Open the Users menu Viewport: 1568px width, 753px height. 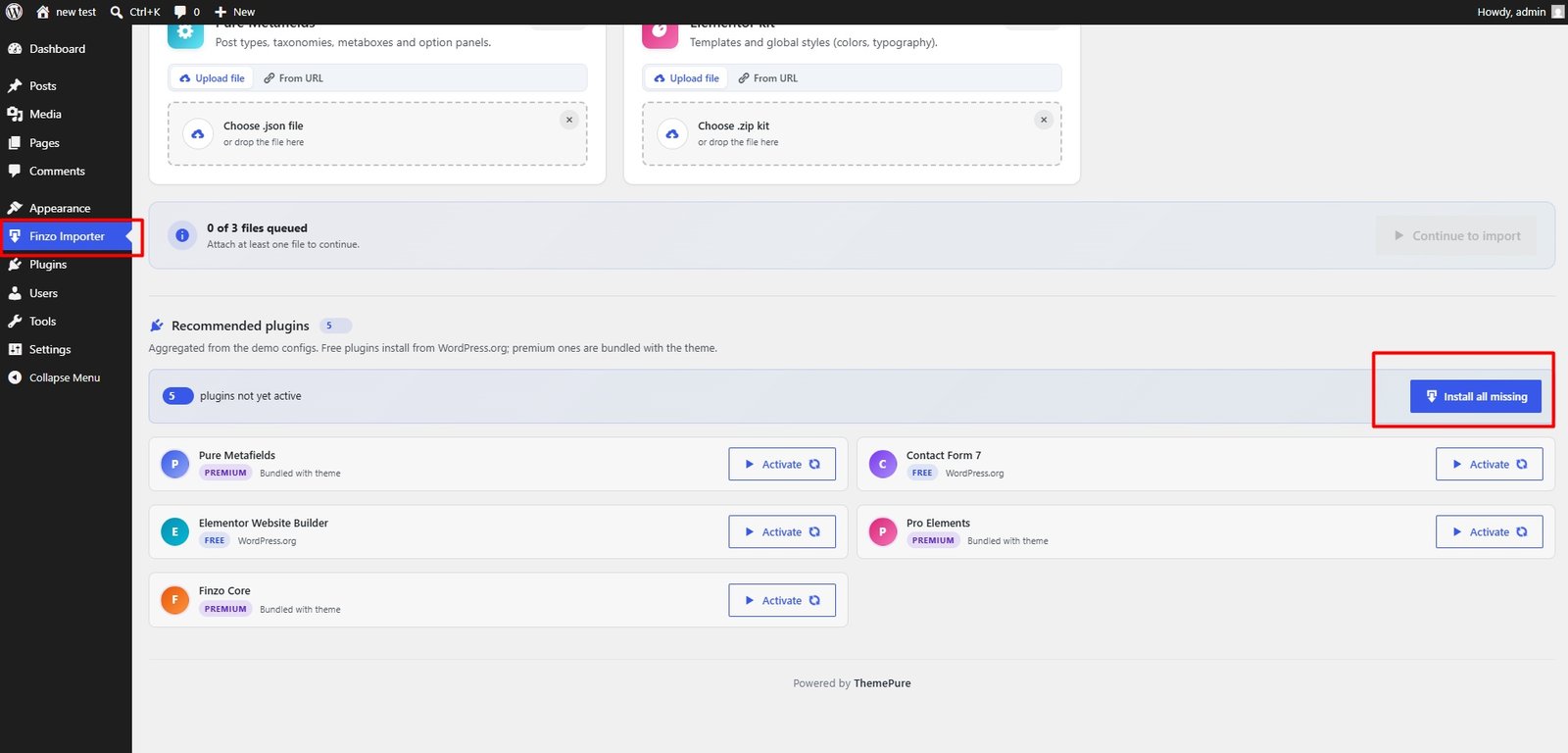click(43, 293)
